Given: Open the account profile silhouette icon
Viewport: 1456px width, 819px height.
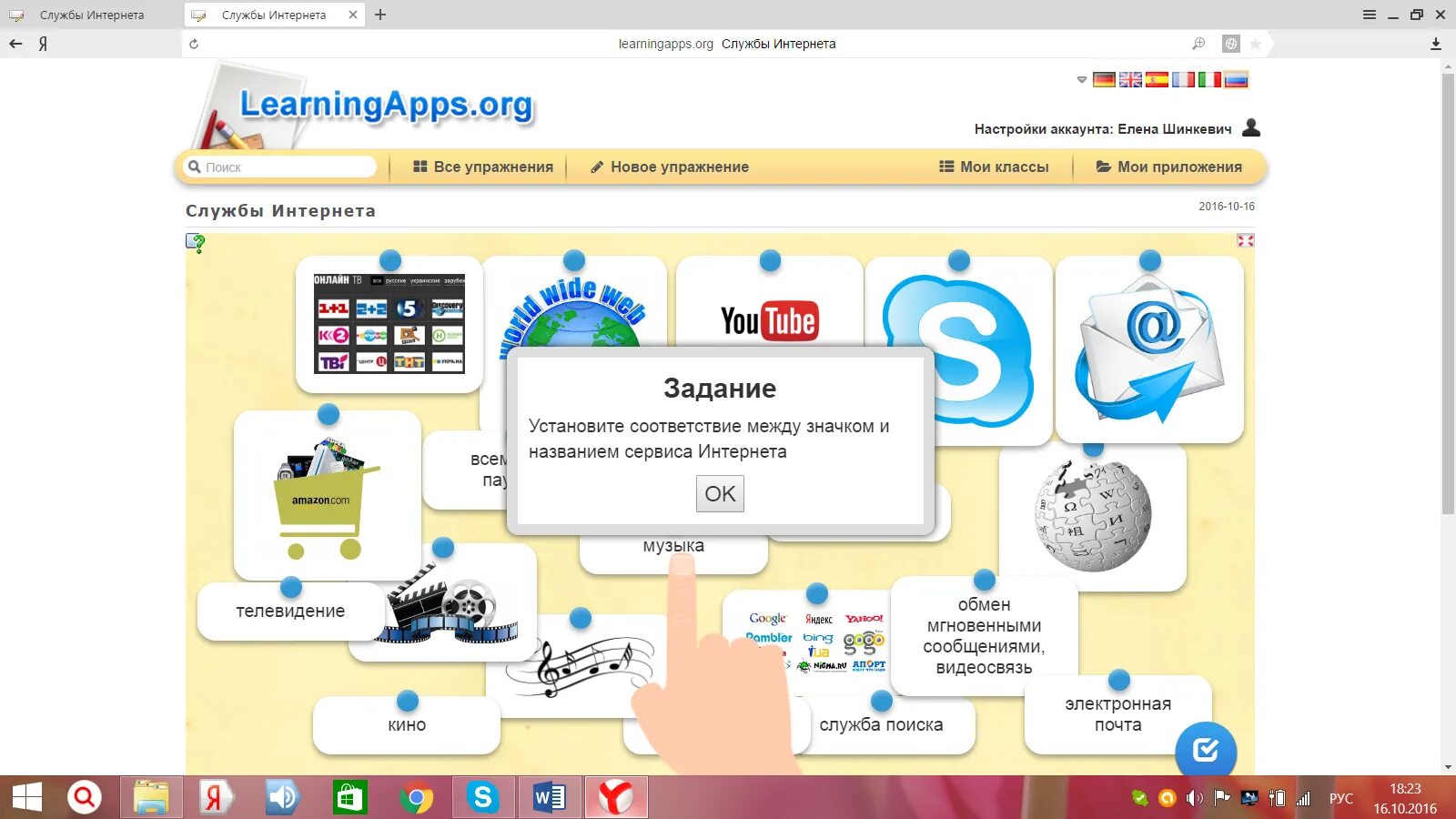Looking at the screenshot, I should click(1251, 127).
